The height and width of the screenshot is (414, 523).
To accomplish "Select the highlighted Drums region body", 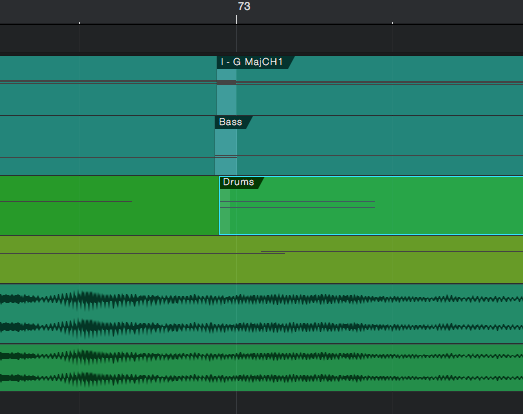I will tap(371, 206).
